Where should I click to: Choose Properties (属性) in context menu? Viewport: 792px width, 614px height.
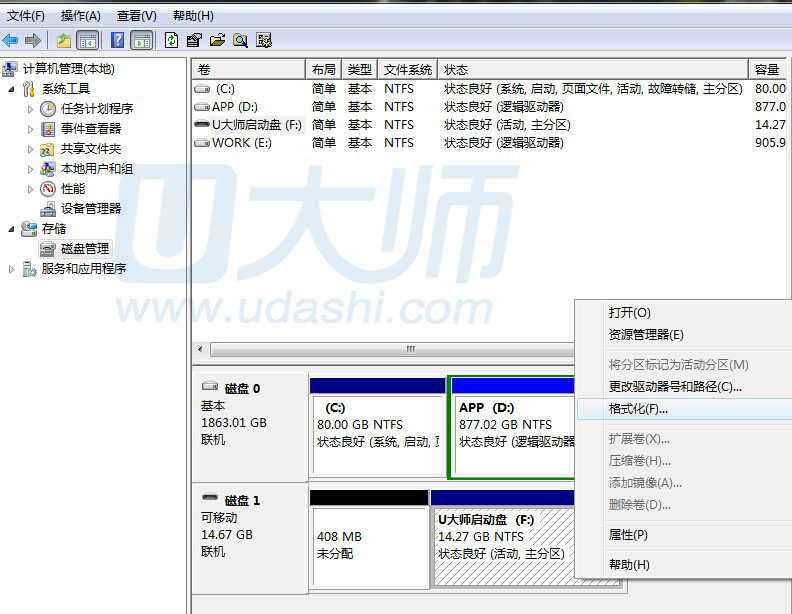pos(683,535)
